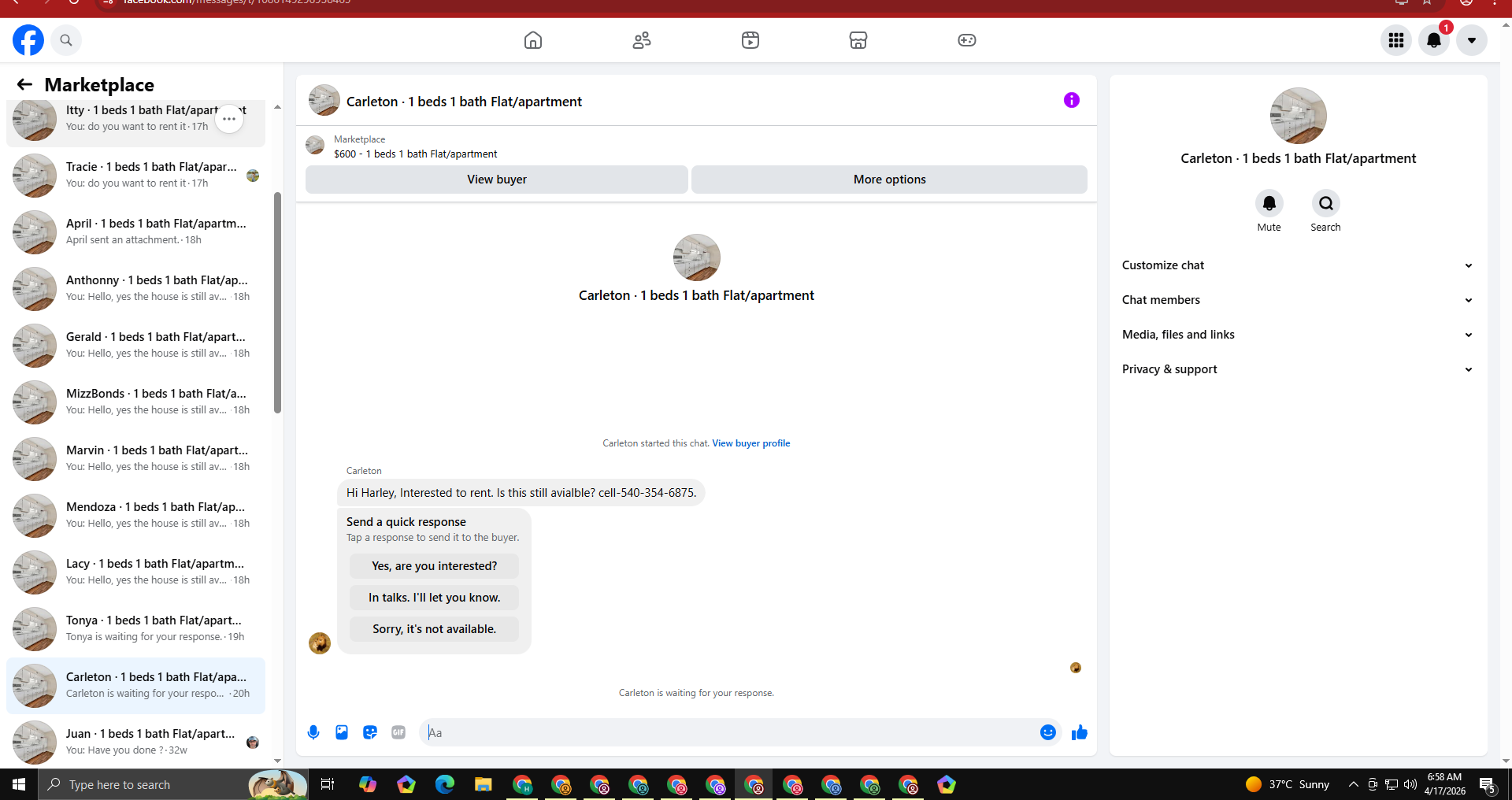Click the GIF picker icon

pyautogui.click(x=398, y=732)
